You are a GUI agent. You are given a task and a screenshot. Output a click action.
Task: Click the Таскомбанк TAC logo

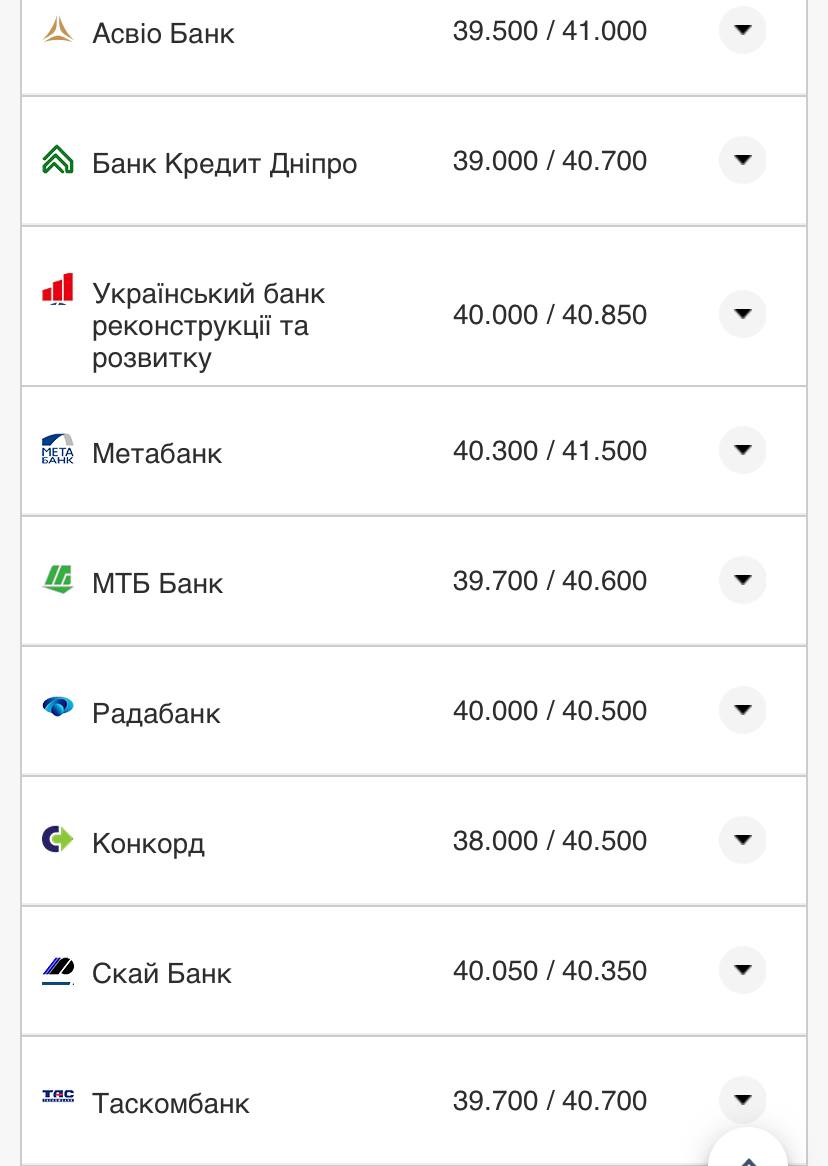pyautogui.click(x=58, y=1097)
